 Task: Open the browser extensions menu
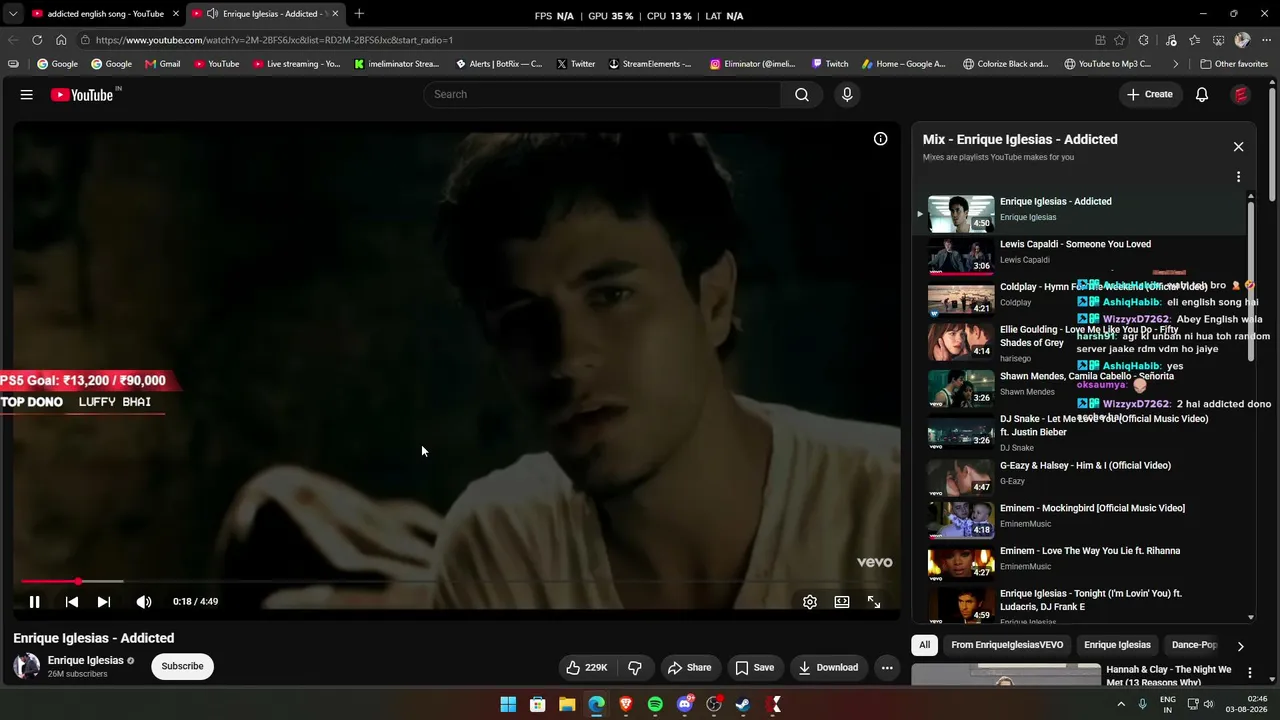(x=1144, y=40)
